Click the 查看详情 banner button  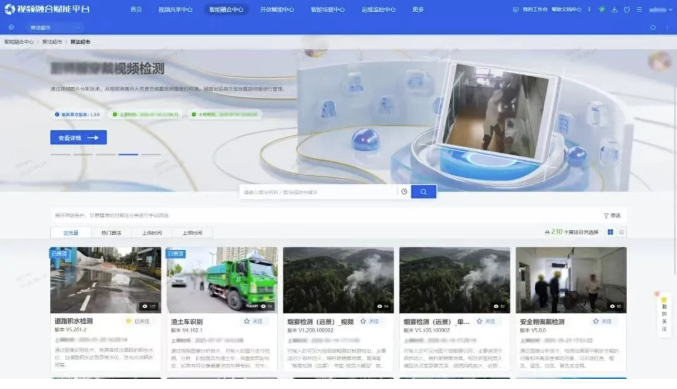[79, 138]
